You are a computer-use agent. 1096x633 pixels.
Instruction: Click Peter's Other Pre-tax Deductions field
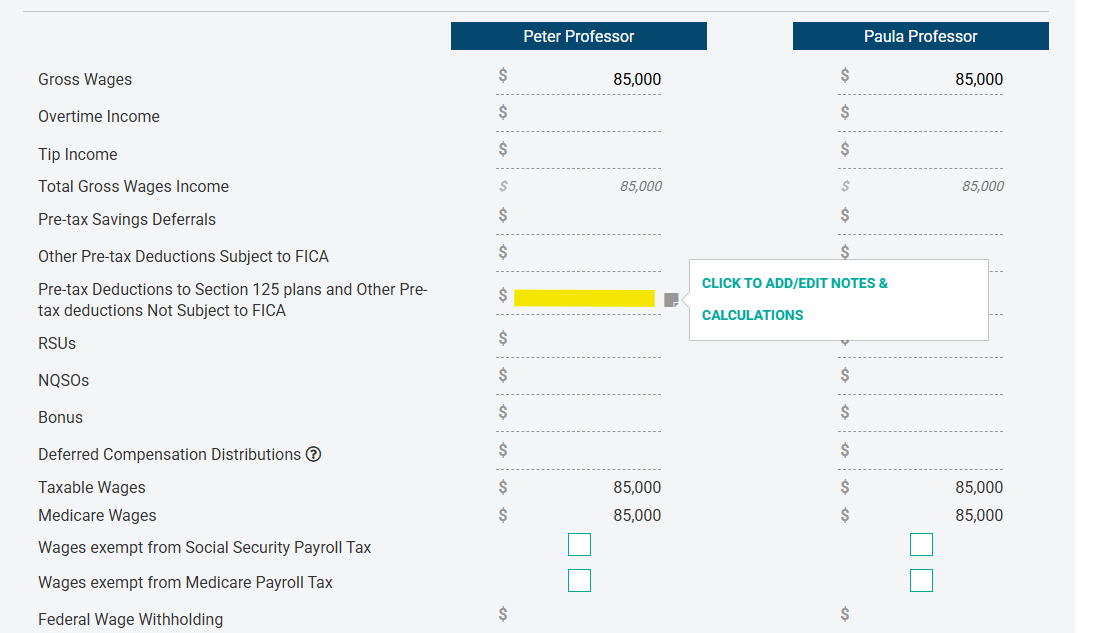point(590,252)
